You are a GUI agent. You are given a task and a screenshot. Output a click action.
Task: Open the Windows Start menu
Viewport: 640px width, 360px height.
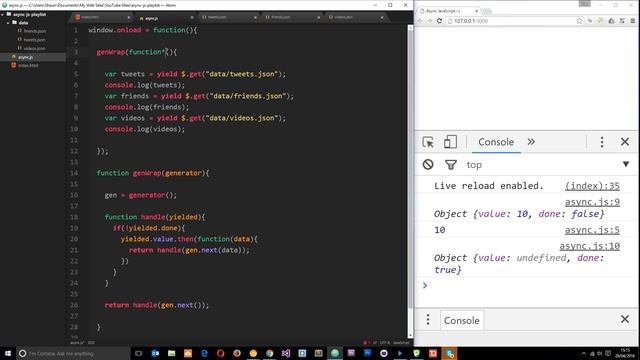pos(7,353)
